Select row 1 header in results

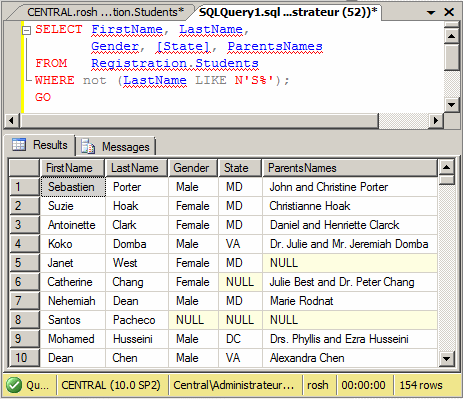pyautogui.click(x=24, y=187)
